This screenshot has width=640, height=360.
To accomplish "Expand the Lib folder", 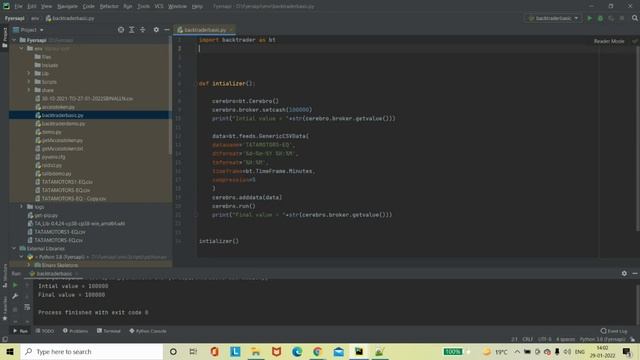I will [29, 73].
